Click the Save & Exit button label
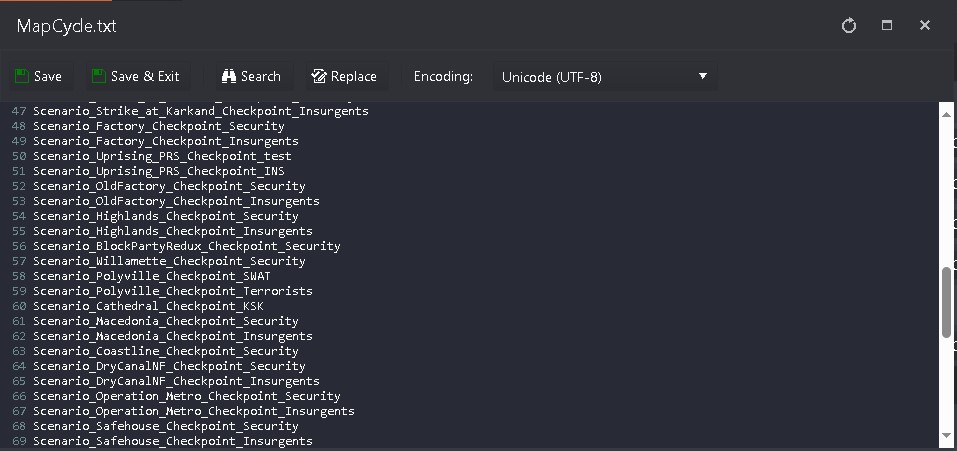The width and height of the screenshot is (957, 451). click(x=145, y=76)
